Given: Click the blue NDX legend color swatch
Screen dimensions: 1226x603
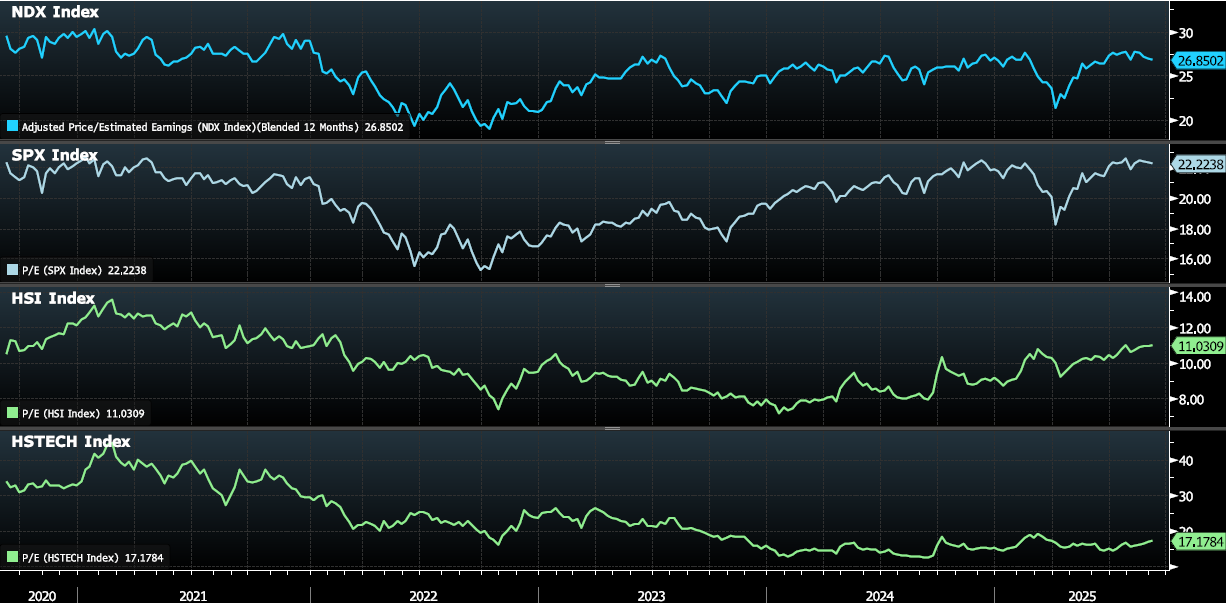Looking at the screenshot, I should pyautogui.click(x=12, y=128).
